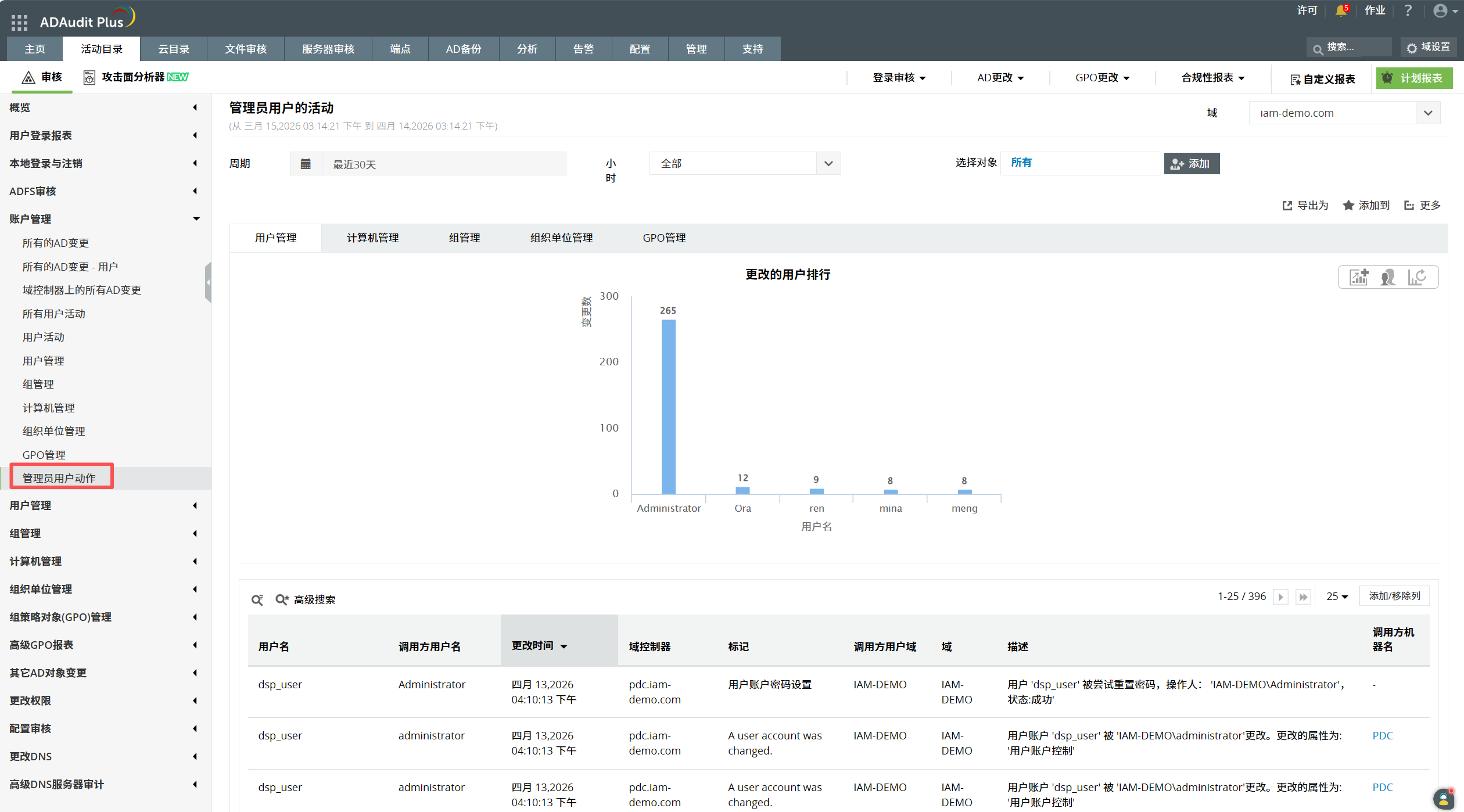Open the 全部 hours dropdown

coord(828,164)
